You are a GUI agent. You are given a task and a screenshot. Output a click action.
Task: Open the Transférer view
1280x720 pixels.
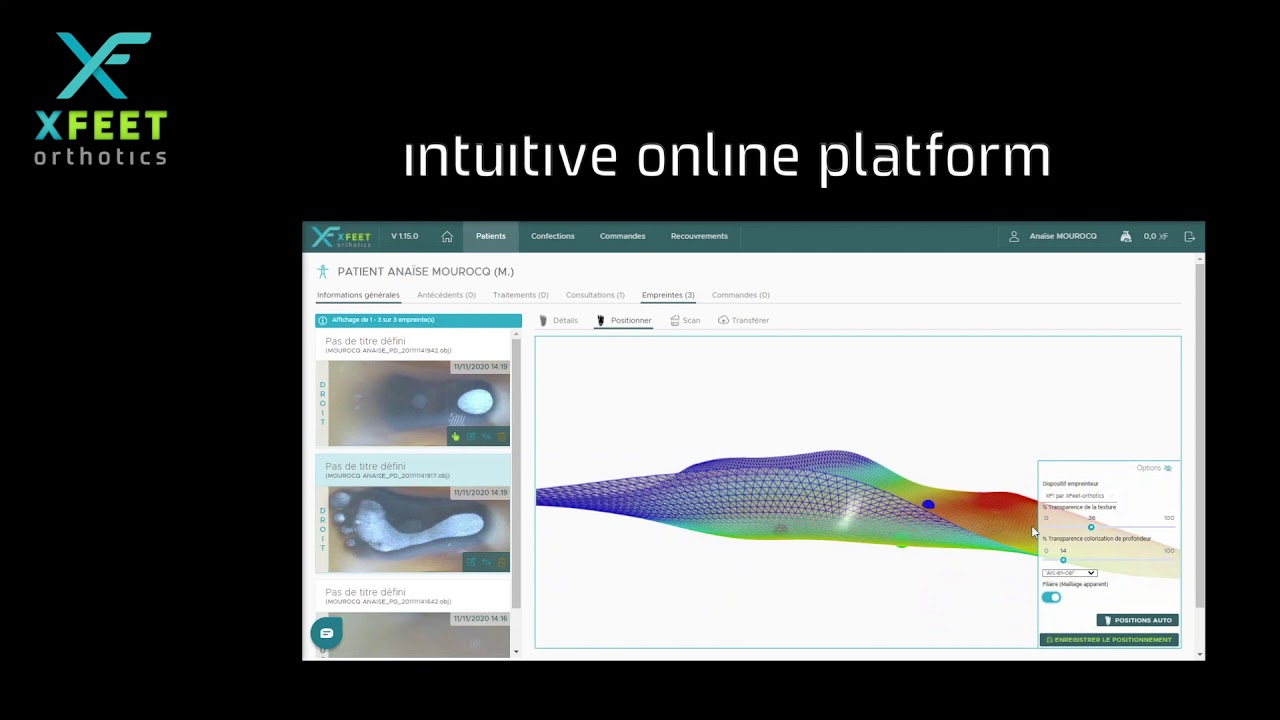point(743,321)
